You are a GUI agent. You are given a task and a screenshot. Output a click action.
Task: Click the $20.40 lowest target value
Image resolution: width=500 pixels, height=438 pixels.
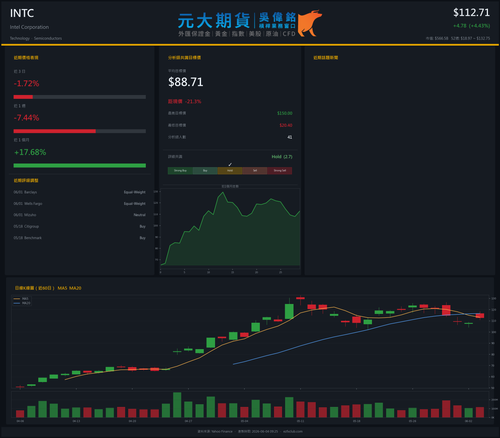pyautogui.click(x=286, y=125)
